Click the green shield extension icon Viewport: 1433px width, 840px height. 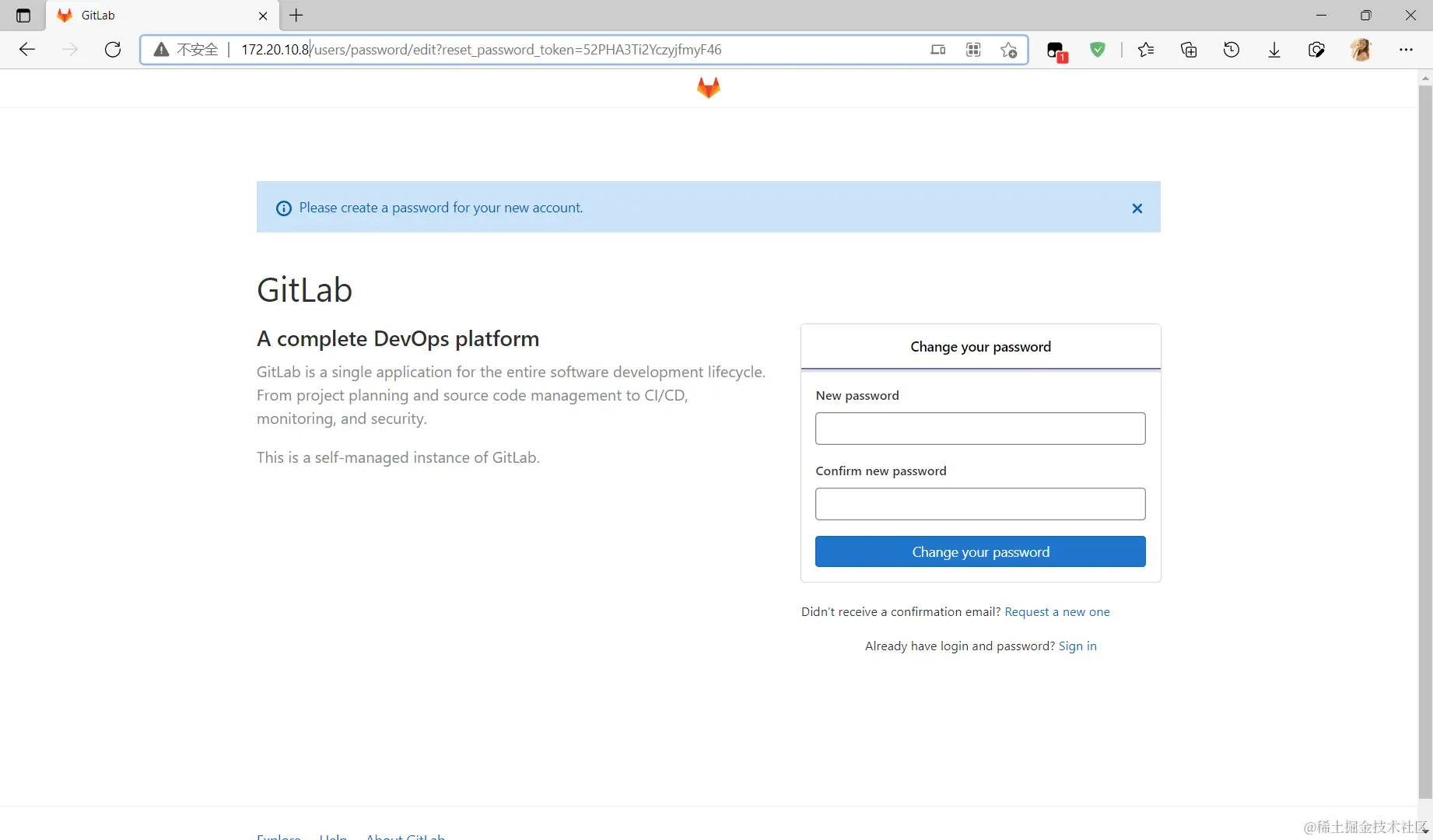1098,50
